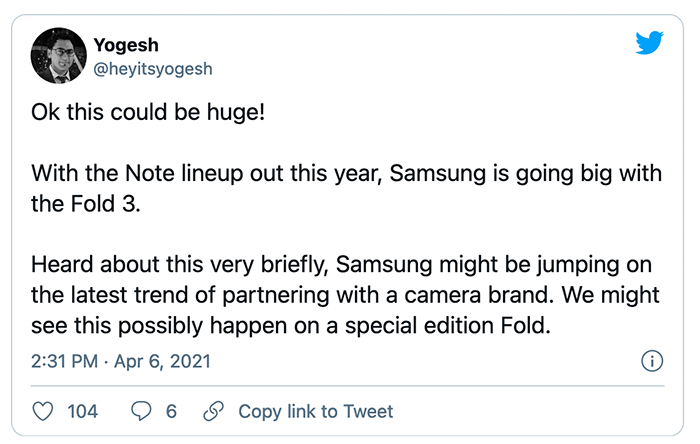
Task: Click the 104 likes count
Action: pyautogui.click(x=82, y=411)
